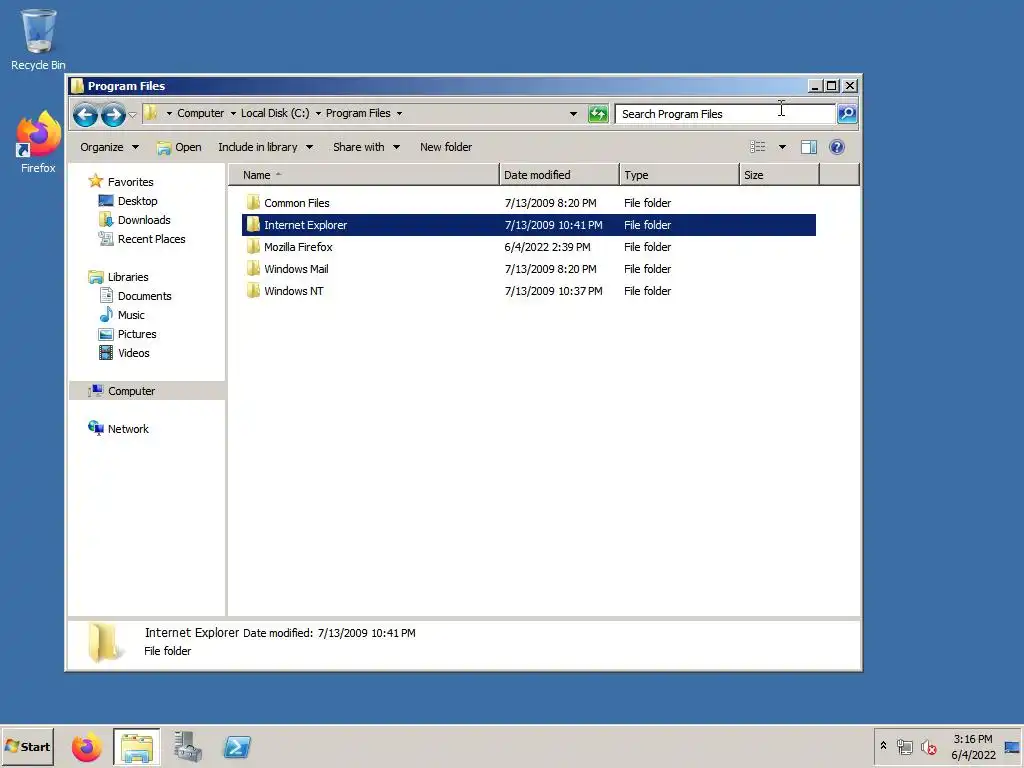Open Downloads in Favorites
This screenshot has height=768, width=1024.
[x=144, y=220]
